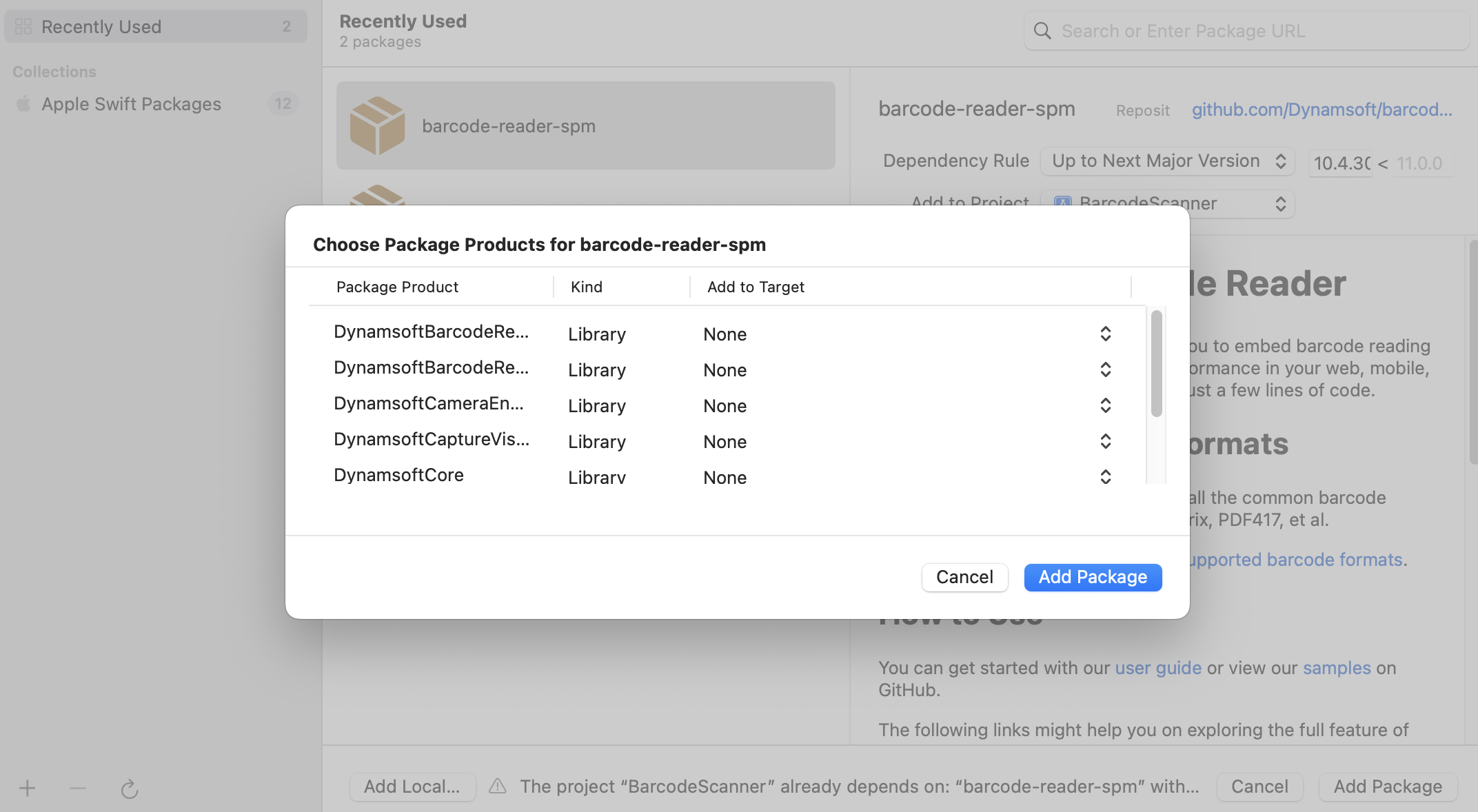The height and width of the screenshot is (812, 1478).
Task: Select Recently Used in sidebar
Action: [101, 26]
